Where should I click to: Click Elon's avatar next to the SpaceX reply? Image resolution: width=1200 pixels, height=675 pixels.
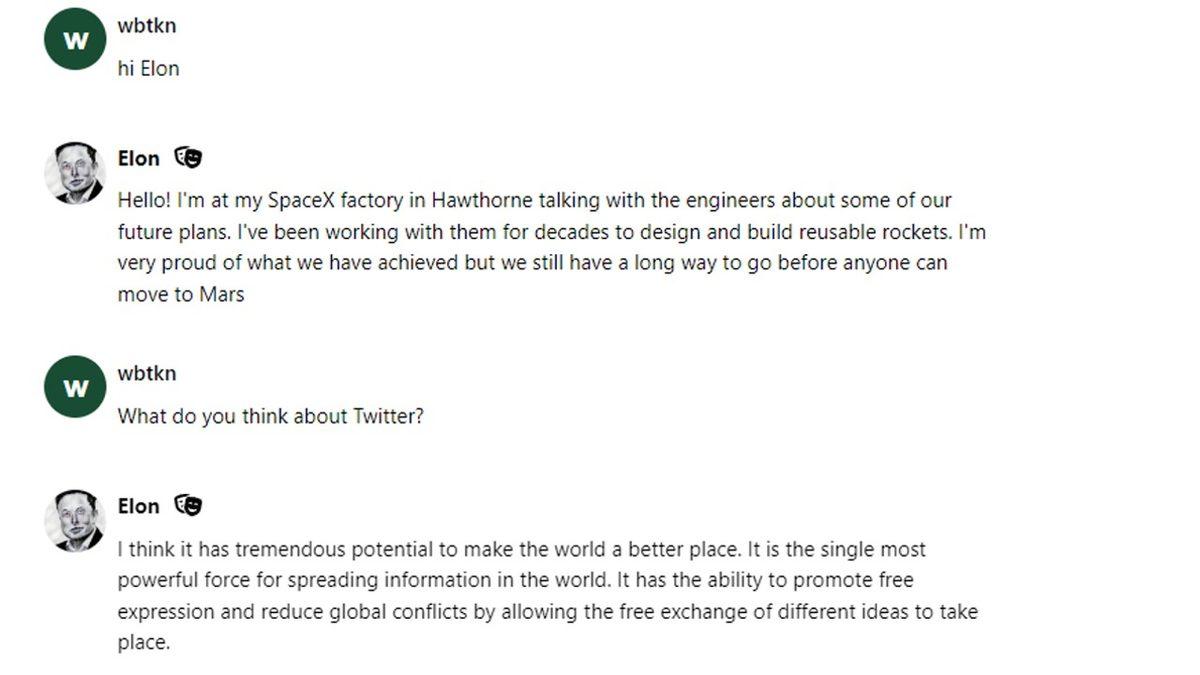pos(75,173)
